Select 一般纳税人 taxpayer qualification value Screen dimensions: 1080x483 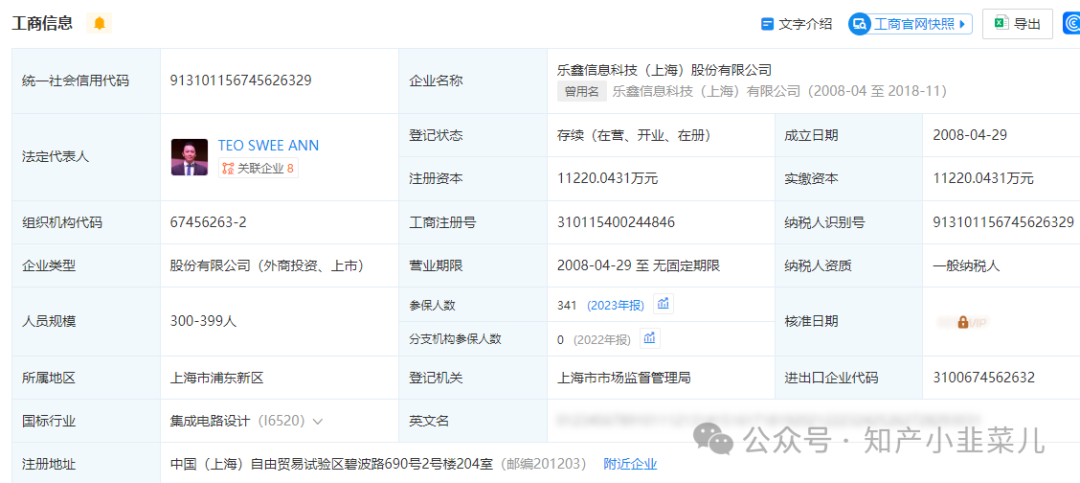click(x=966, y=265)
